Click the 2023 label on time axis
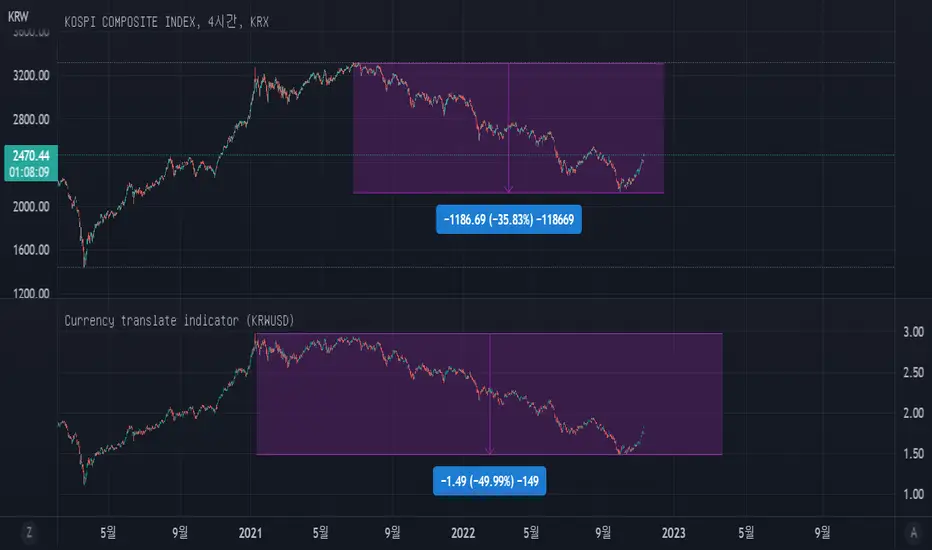This screenshot has height=550, width=932. coord(672,531)
